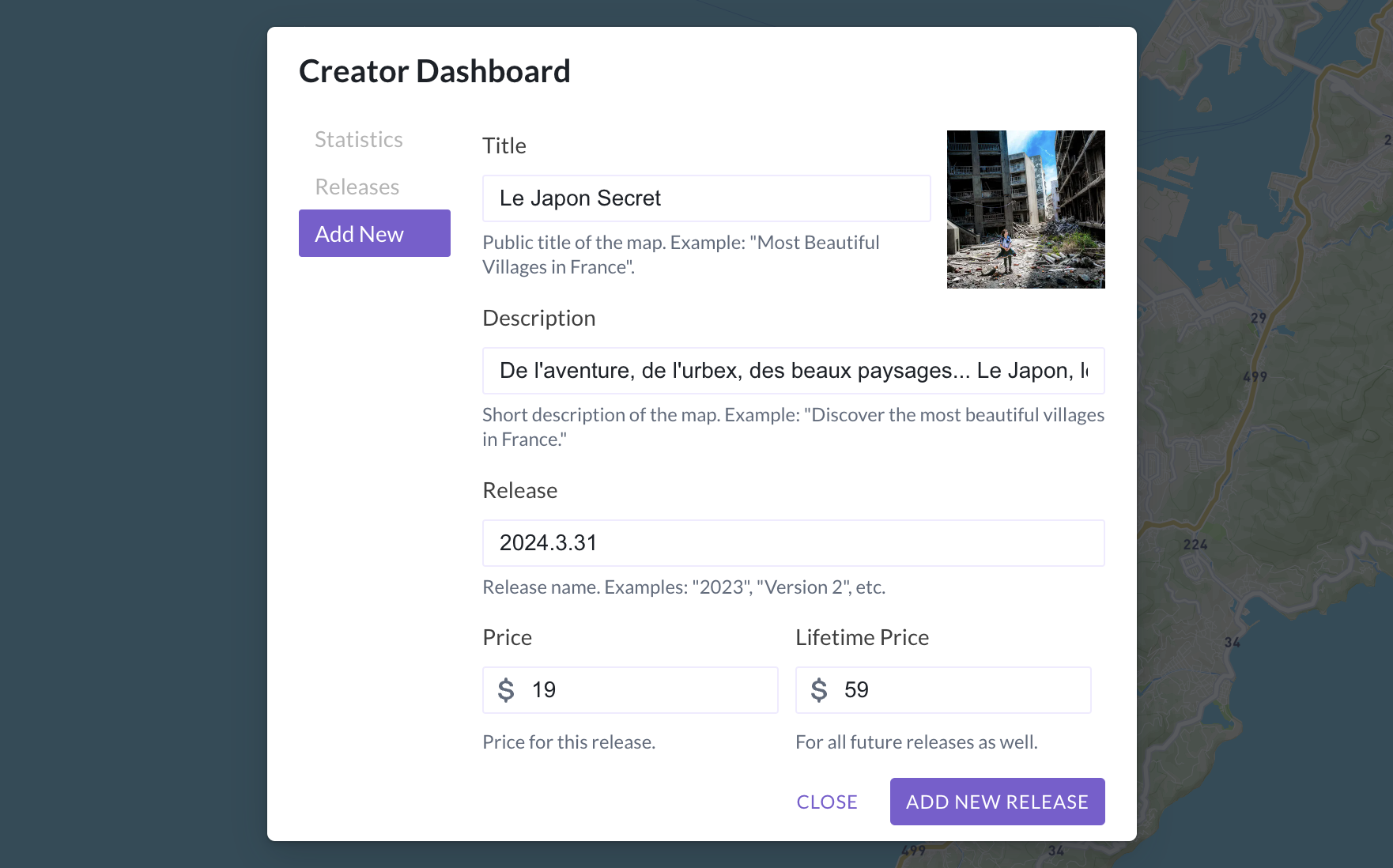The image size is (1393, 868).
Task: Click the Lifetime Price label
Action: point(862,637)
